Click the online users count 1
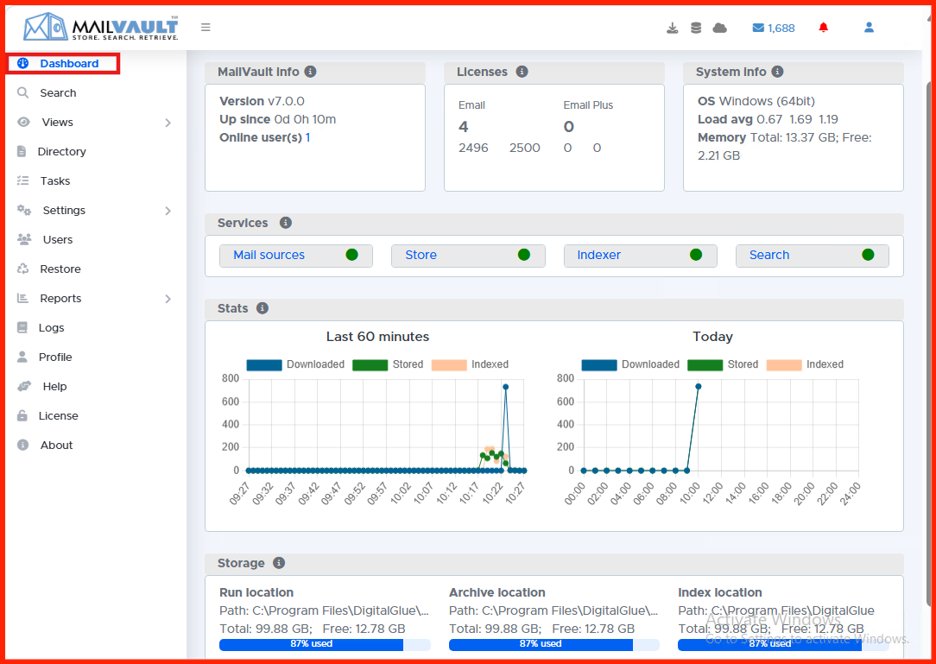Viewport: 936px width, 664px height. [x=308, y=137]
